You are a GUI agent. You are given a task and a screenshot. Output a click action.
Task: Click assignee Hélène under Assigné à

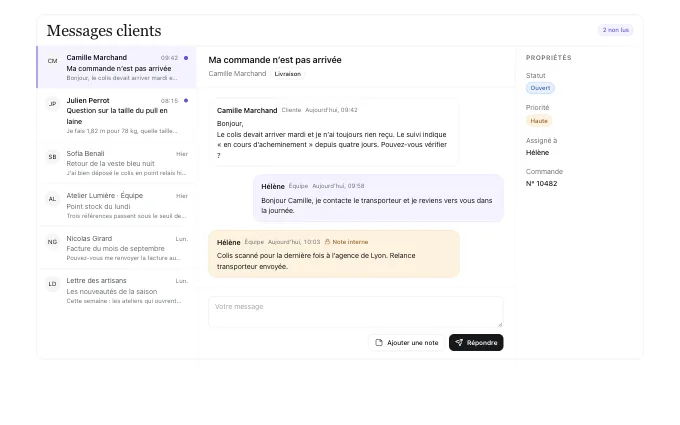[x=537, y=153]
